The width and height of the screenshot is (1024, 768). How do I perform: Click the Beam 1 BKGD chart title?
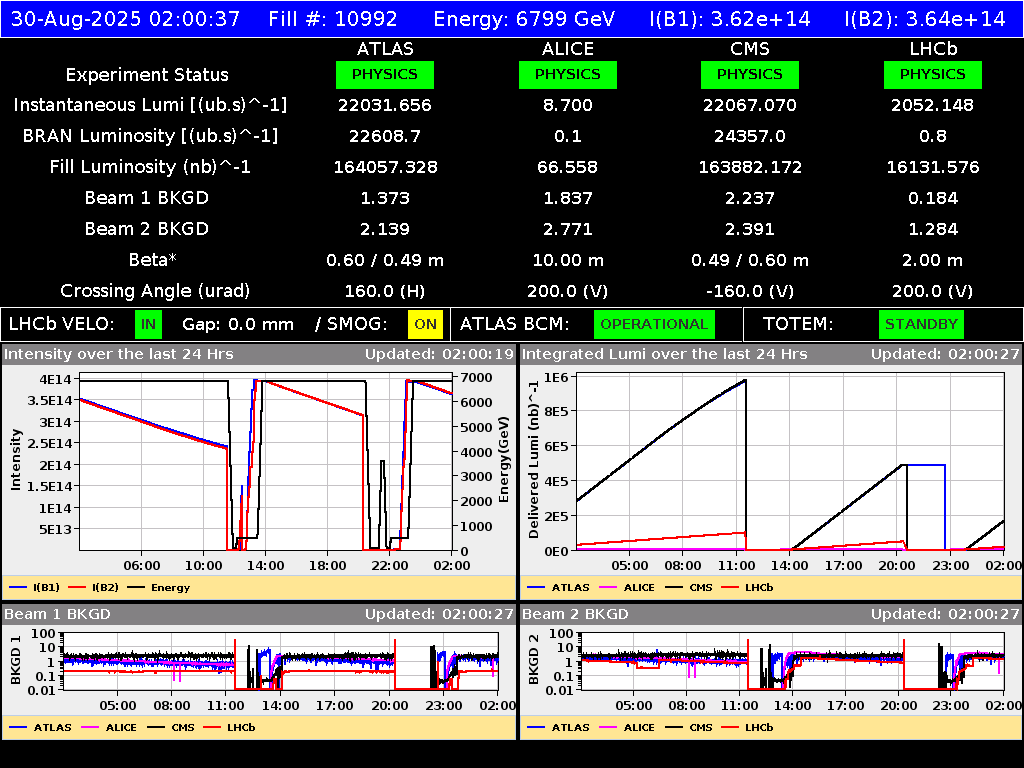57,614
